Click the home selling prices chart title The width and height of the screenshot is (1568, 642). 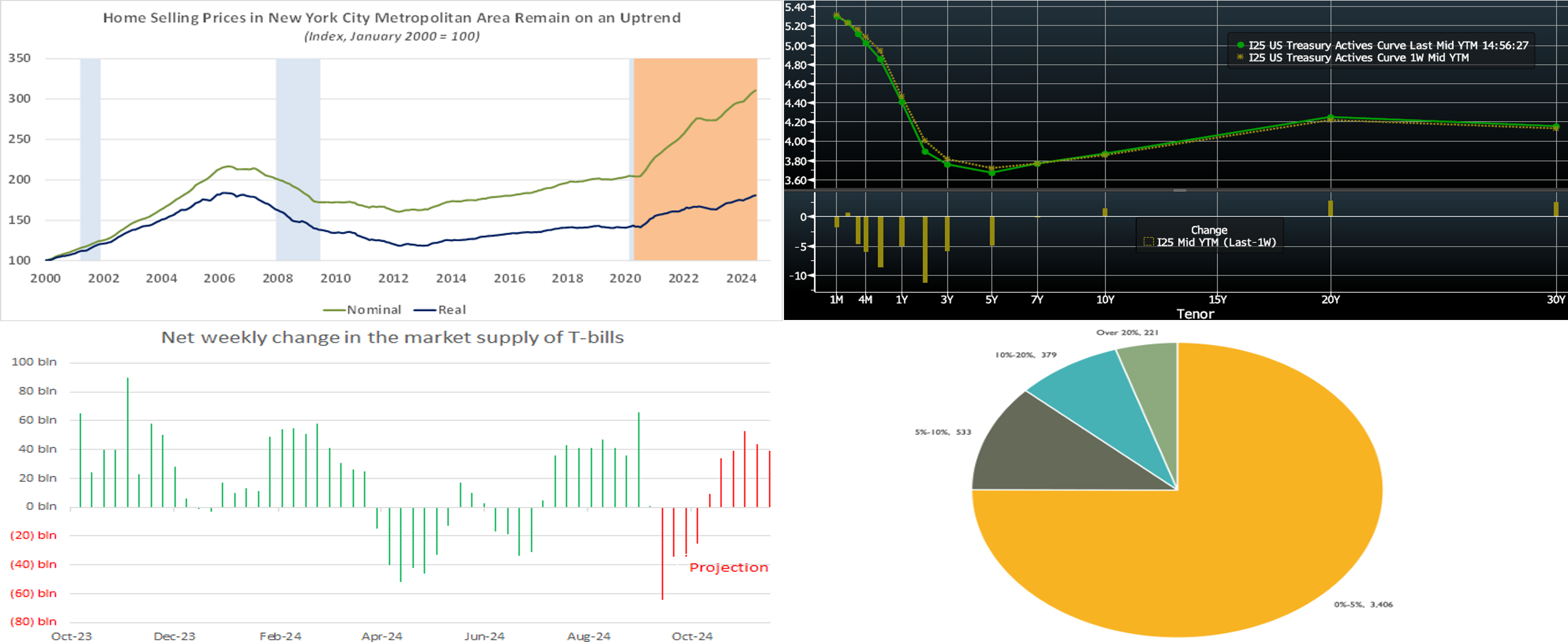(x=391, y=17)
